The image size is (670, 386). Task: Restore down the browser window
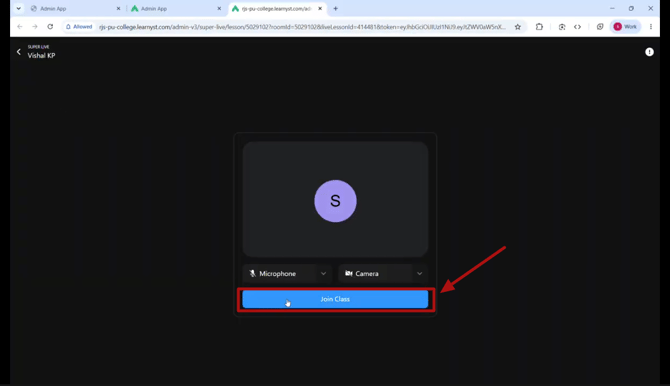631,9
